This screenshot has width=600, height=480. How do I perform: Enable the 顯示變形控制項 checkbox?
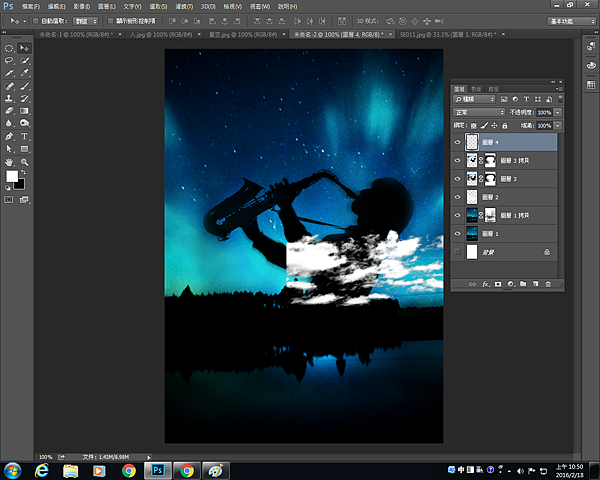coord(110,20)
